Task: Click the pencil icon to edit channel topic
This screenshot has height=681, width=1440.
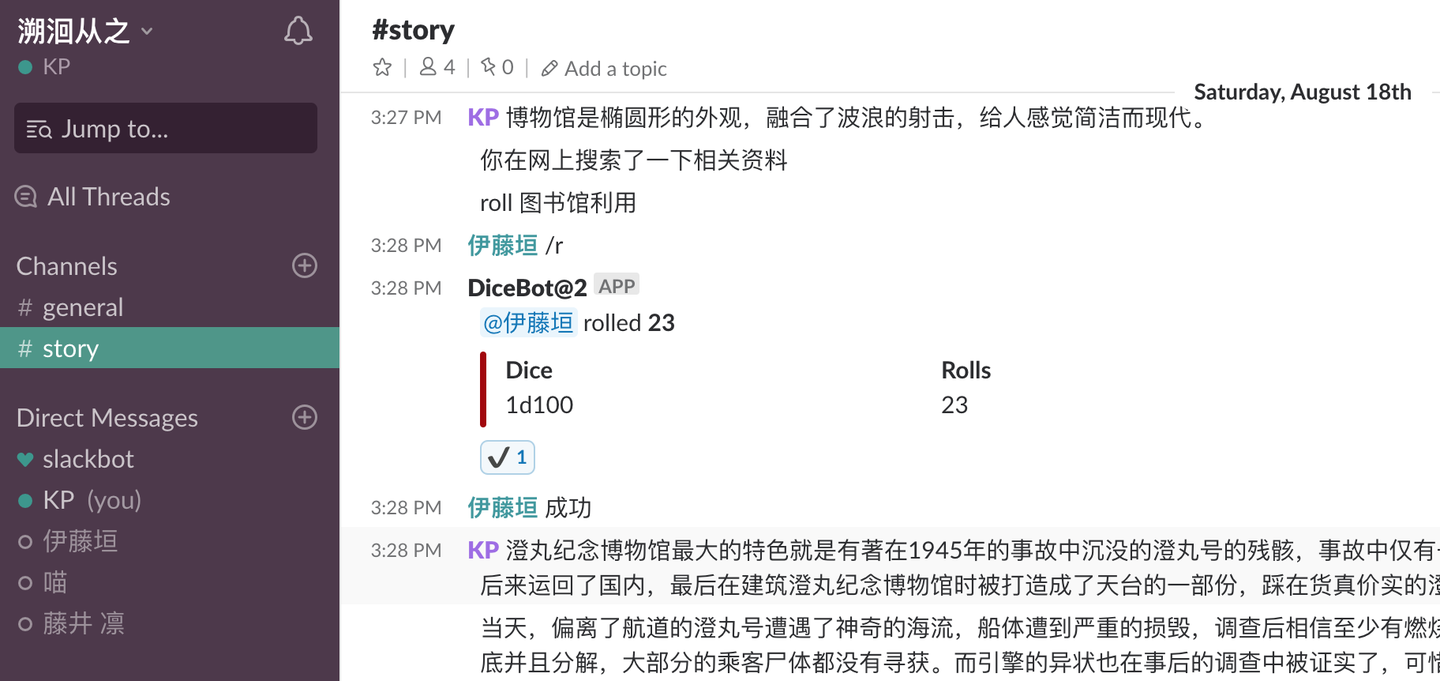Action: pyautogui.click(x=549, y=68)
